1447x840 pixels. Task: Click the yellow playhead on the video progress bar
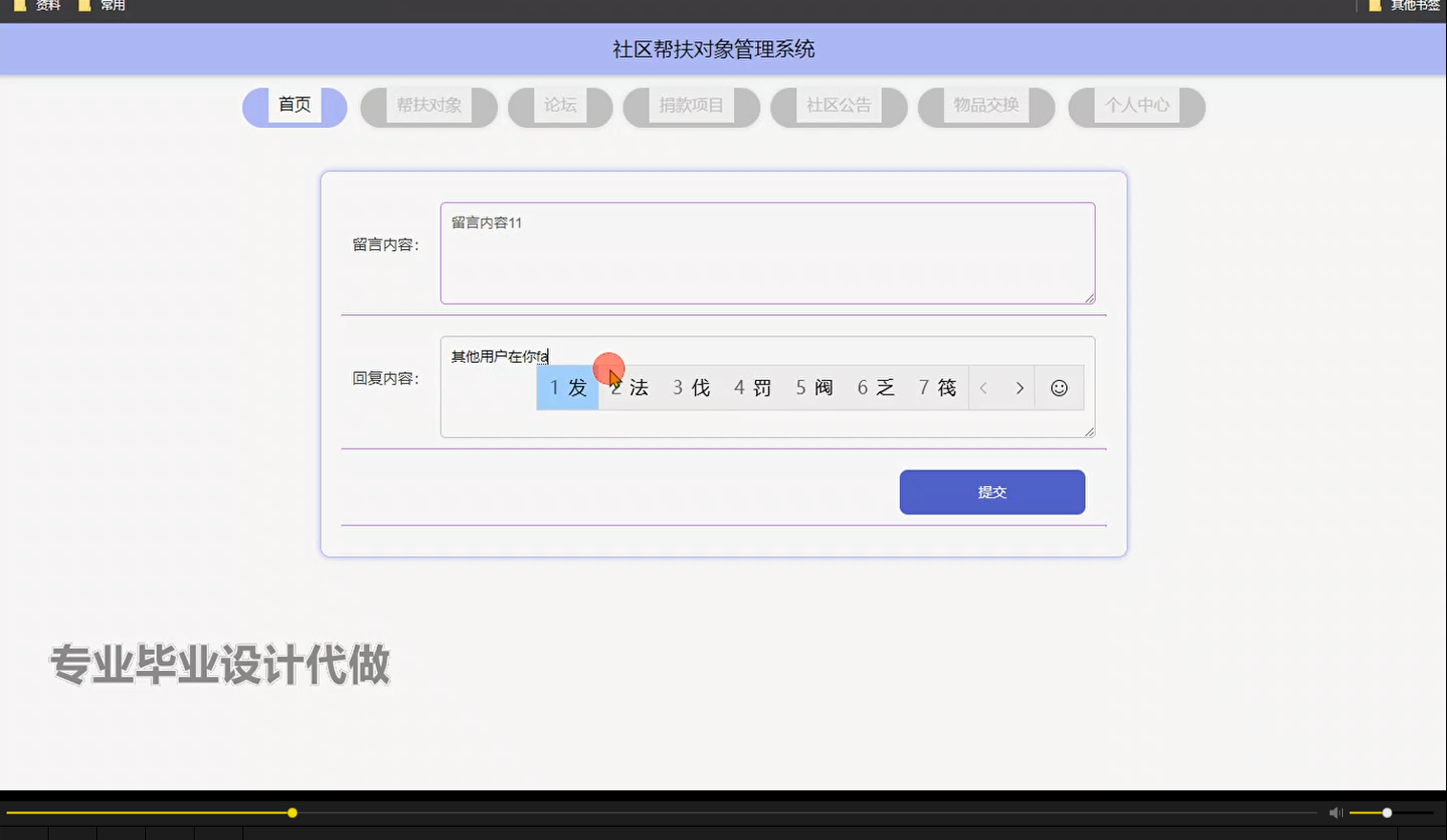tap(291, 812)
